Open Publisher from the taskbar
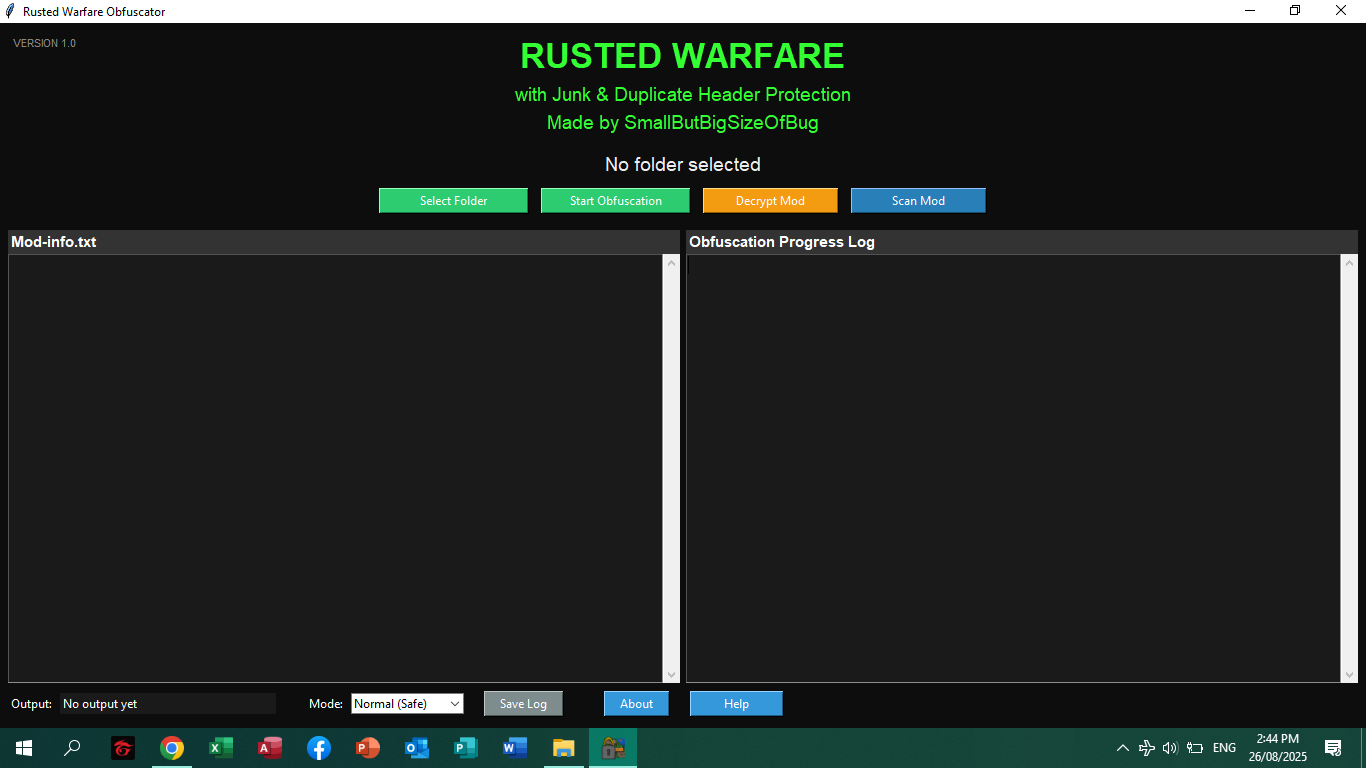The image size is (1366, 768). 466,747
